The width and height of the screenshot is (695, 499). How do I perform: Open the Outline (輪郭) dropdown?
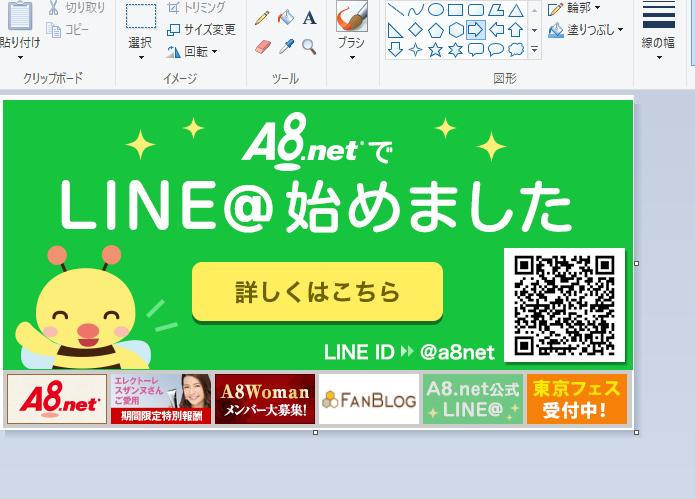coord(574,8)
